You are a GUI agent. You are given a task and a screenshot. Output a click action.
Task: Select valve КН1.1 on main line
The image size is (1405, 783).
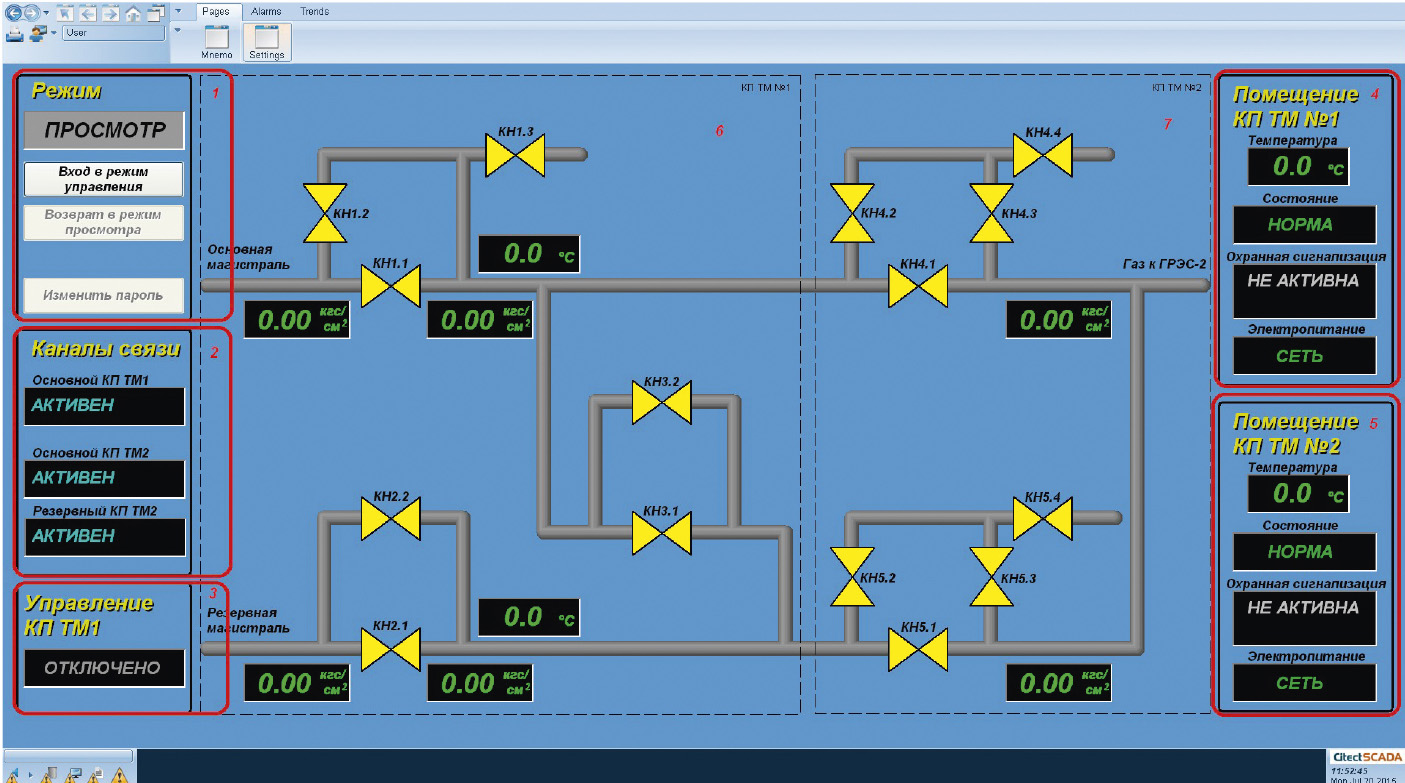pos(391,286)
